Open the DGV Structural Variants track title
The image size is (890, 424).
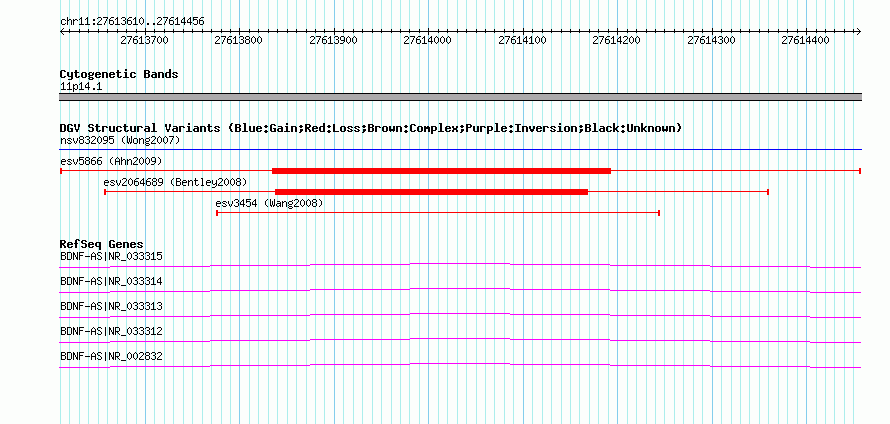pos(371,128)
